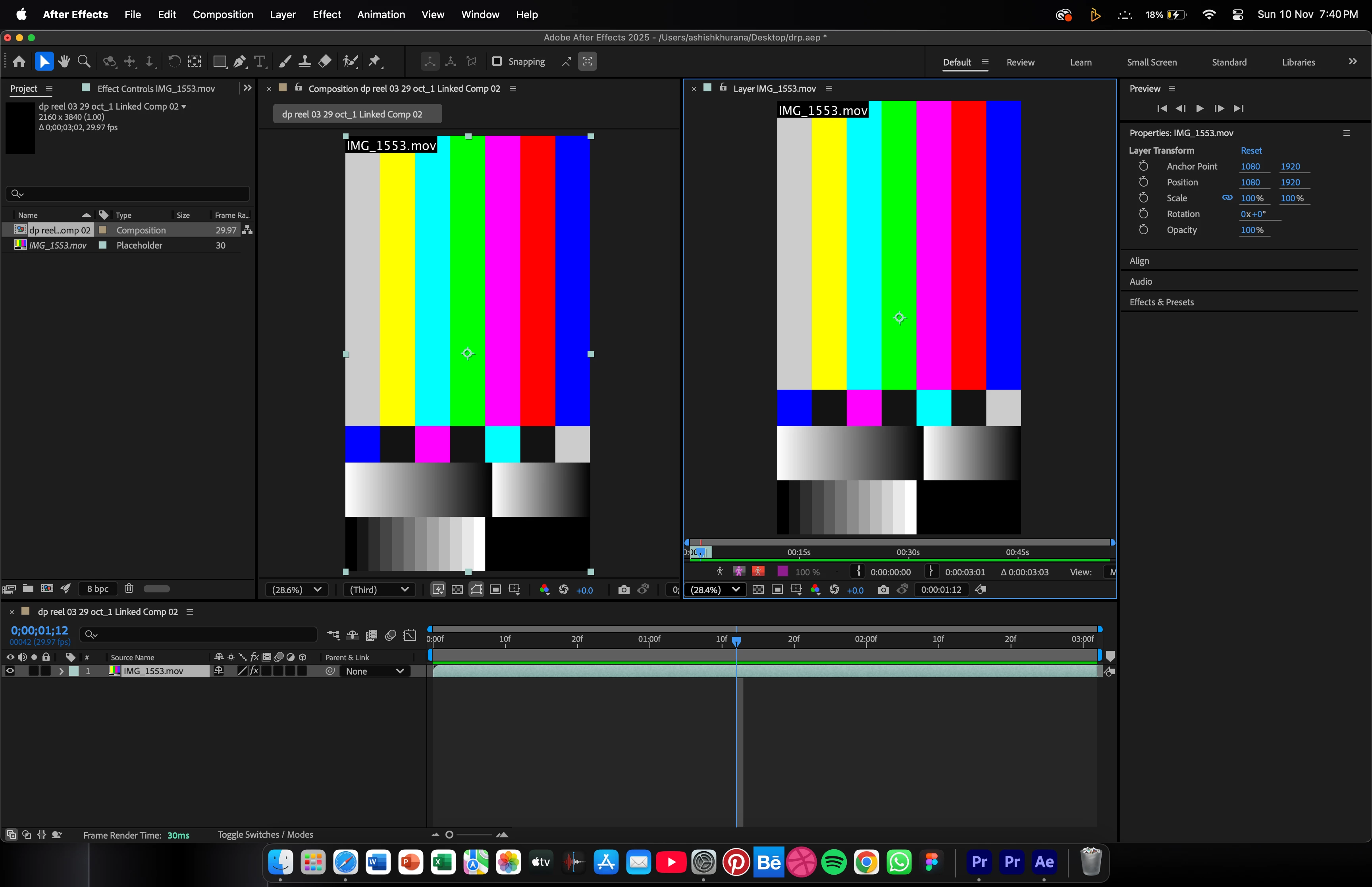The image size is (1372, 887).
Task: Select the Puppet Pin tool
Action: [x=374, y=62]
